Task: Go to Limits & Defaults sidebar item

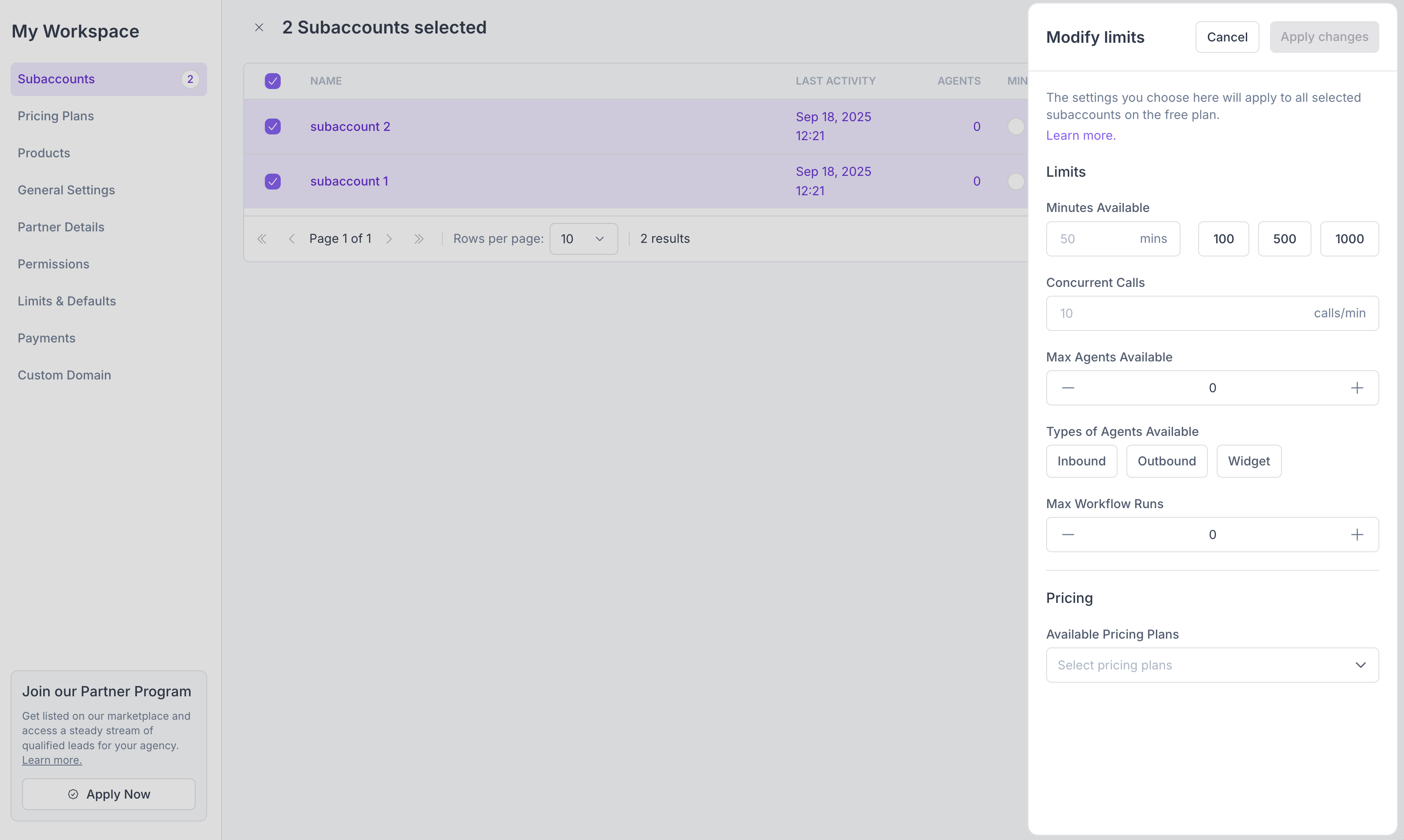Action: click(67, 301)
